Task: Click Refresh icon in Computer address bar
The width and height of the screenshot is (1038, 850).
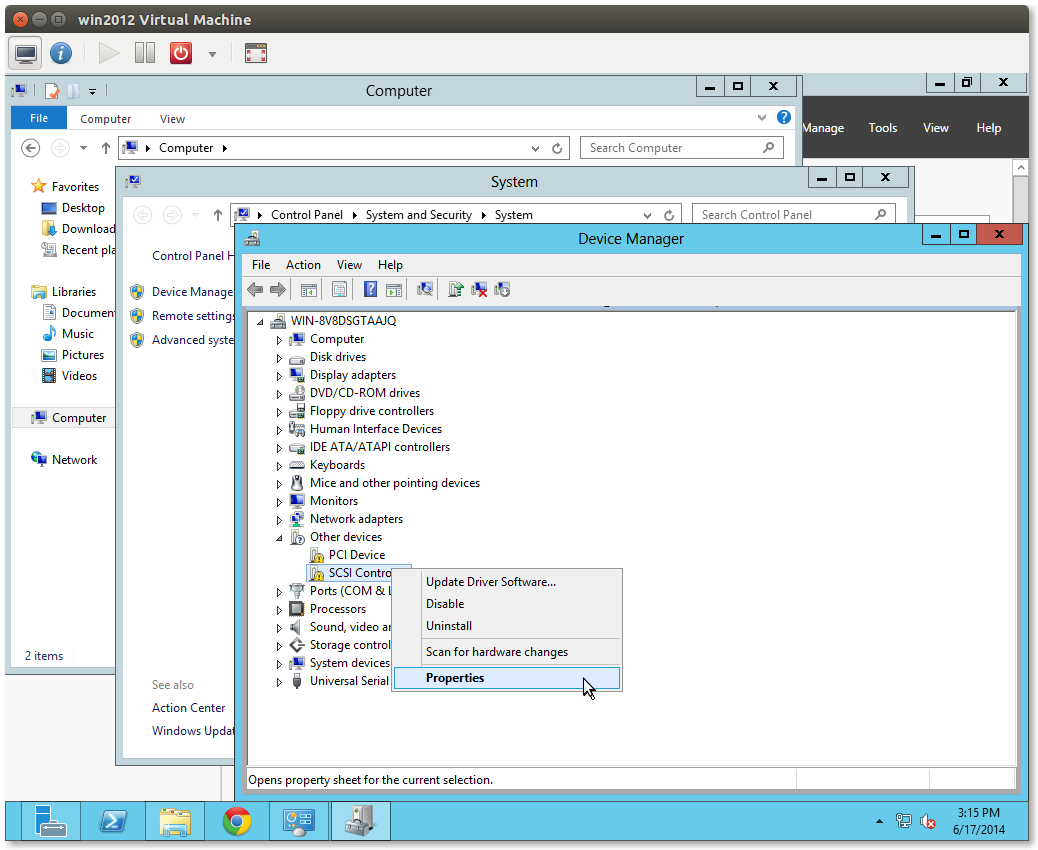Action: [557, 148]
